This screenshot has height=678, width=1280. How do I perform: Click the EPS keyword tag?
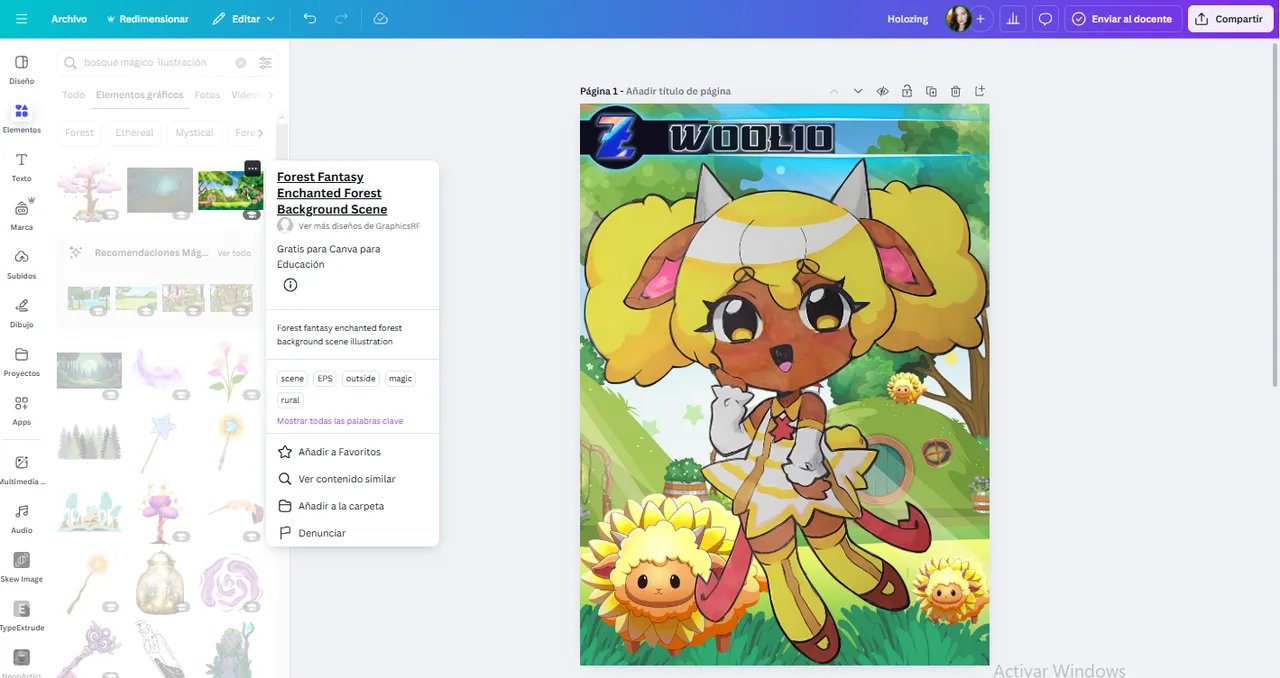tap(325, 379)
